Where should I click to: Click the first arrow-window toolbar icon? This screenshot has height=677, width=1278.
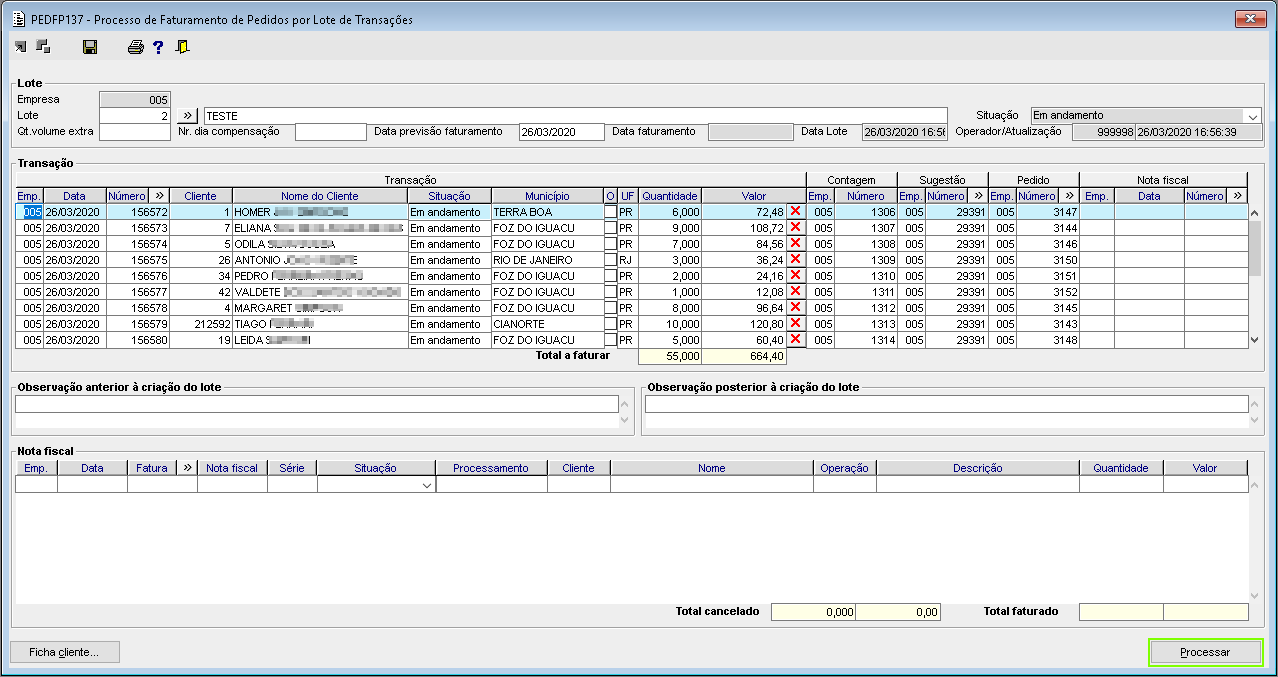[x=21, y=46]
